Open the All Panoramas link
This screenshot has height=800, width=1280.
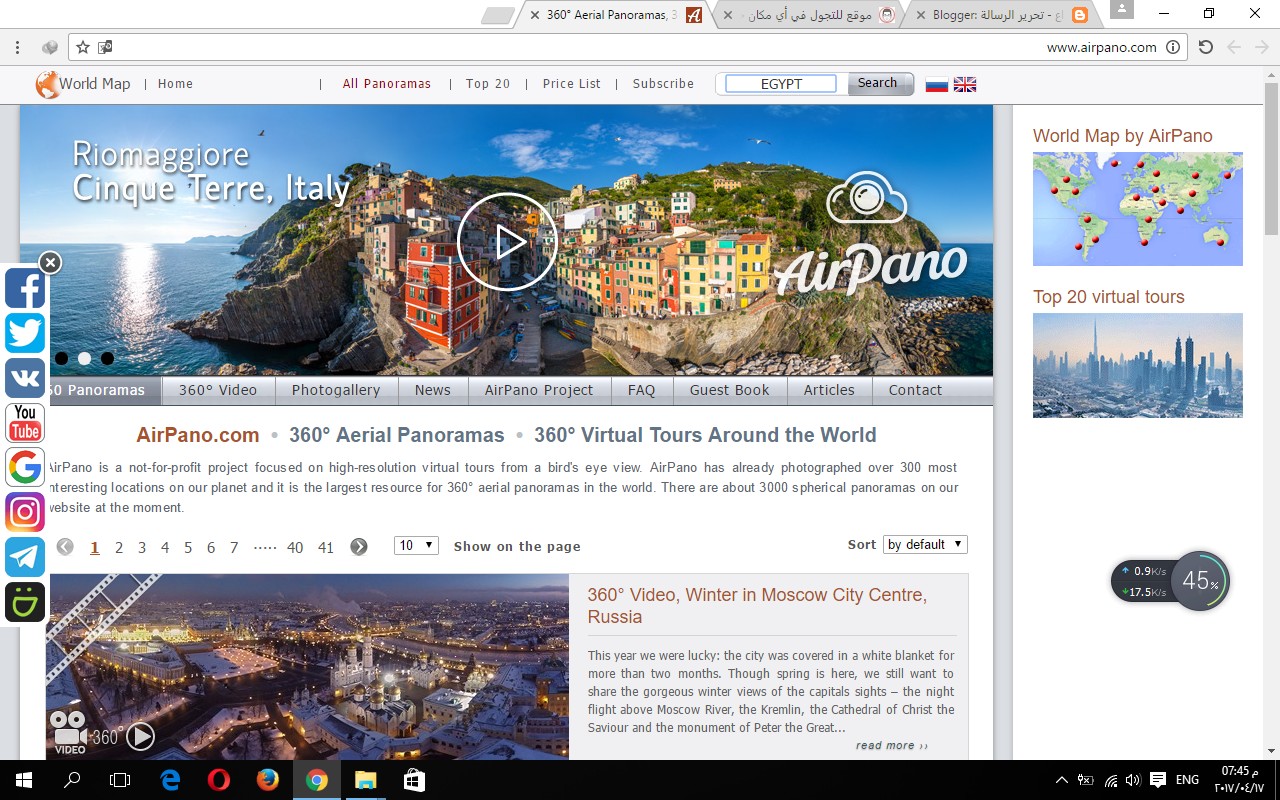(387, 84)
